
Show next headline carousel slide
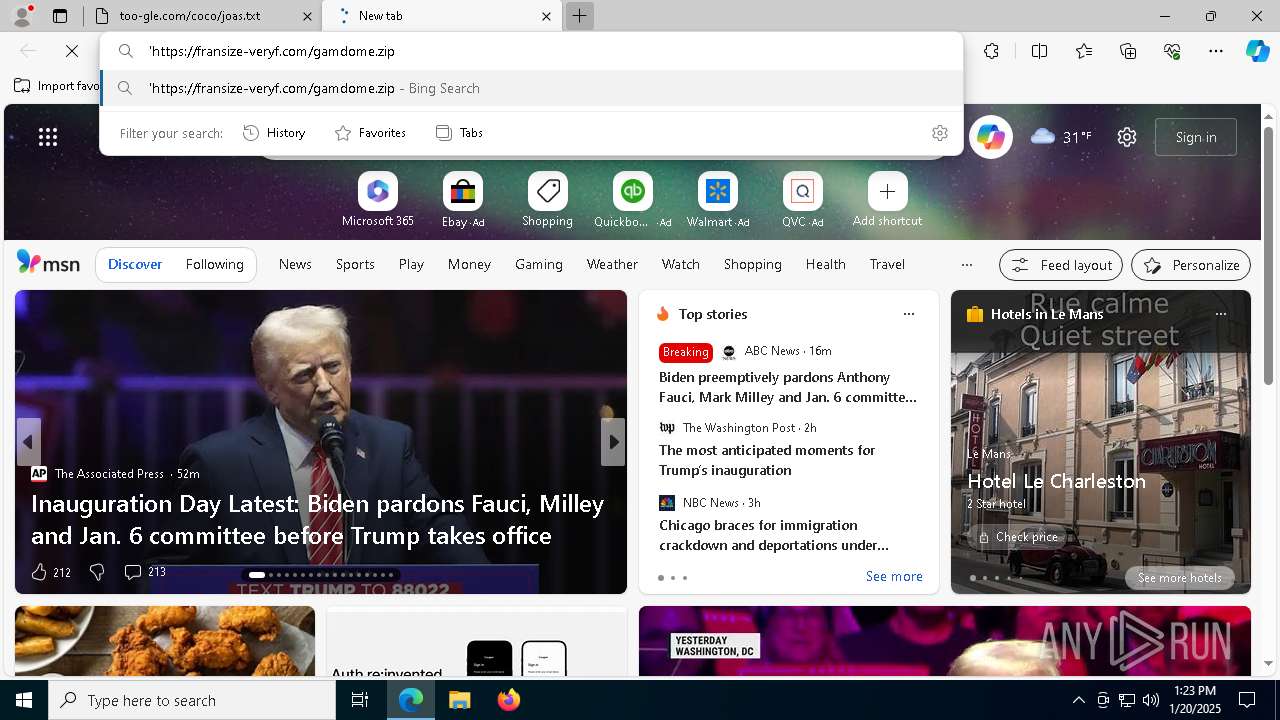pyautogui.click(x=613, y=442)
